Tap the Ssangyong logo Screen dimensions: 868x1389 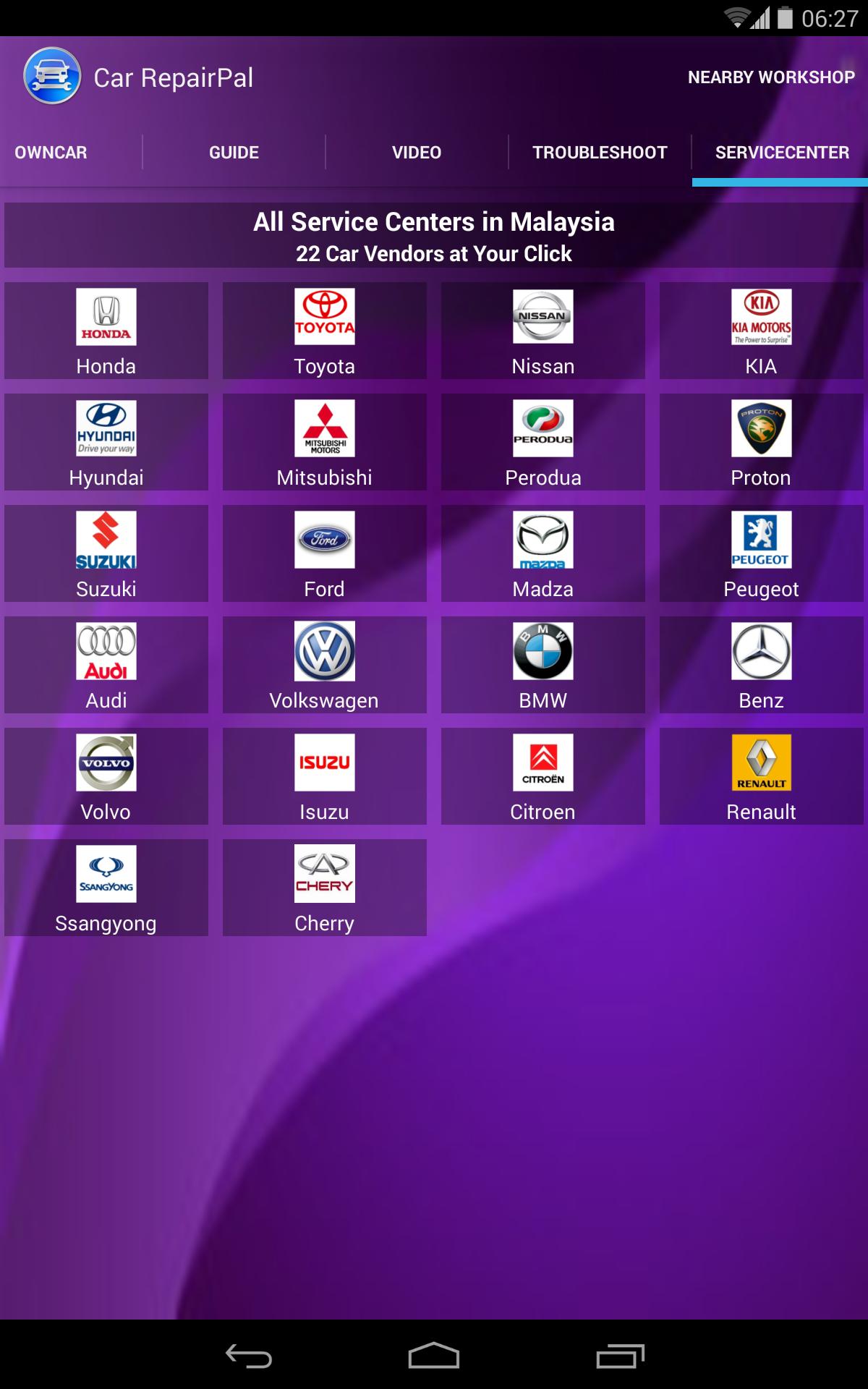[106, 874]
